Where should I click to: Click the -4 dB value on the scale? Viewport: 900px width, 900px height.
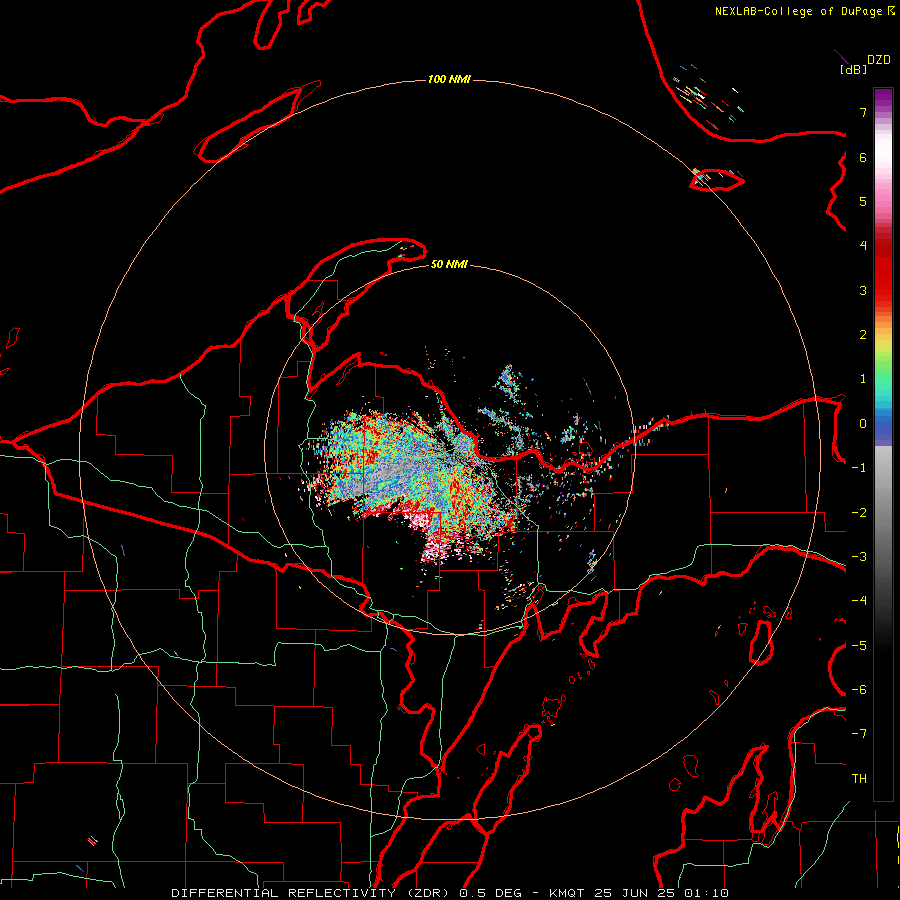(859, 600)
